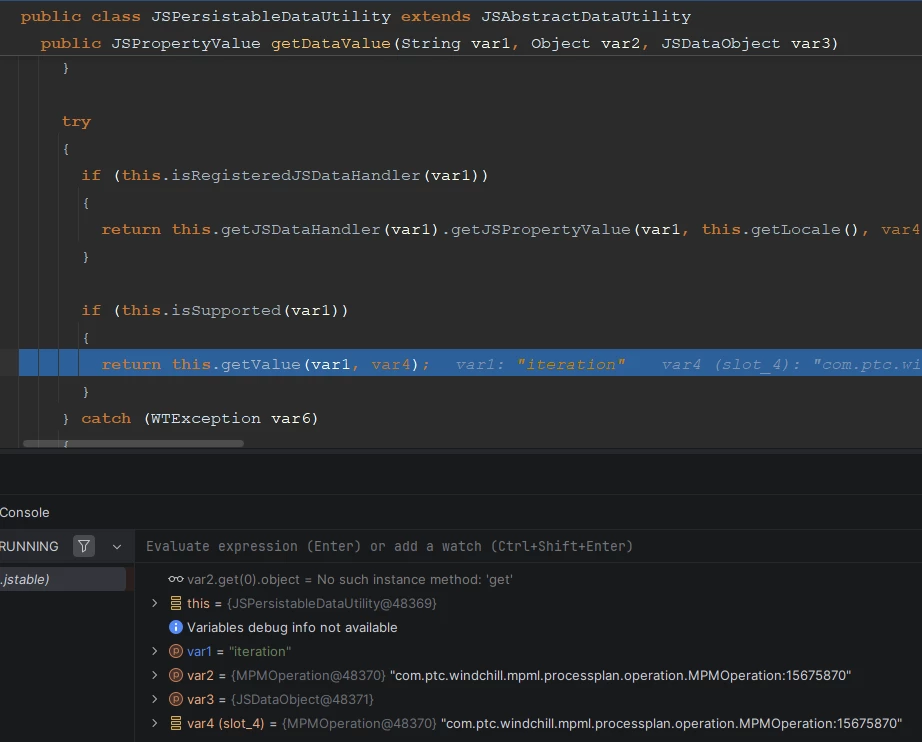Click var4's MPMOperation:15675870 string value
Image resolution: width=922 pixels, height=742 pixels.
(671, 723)
